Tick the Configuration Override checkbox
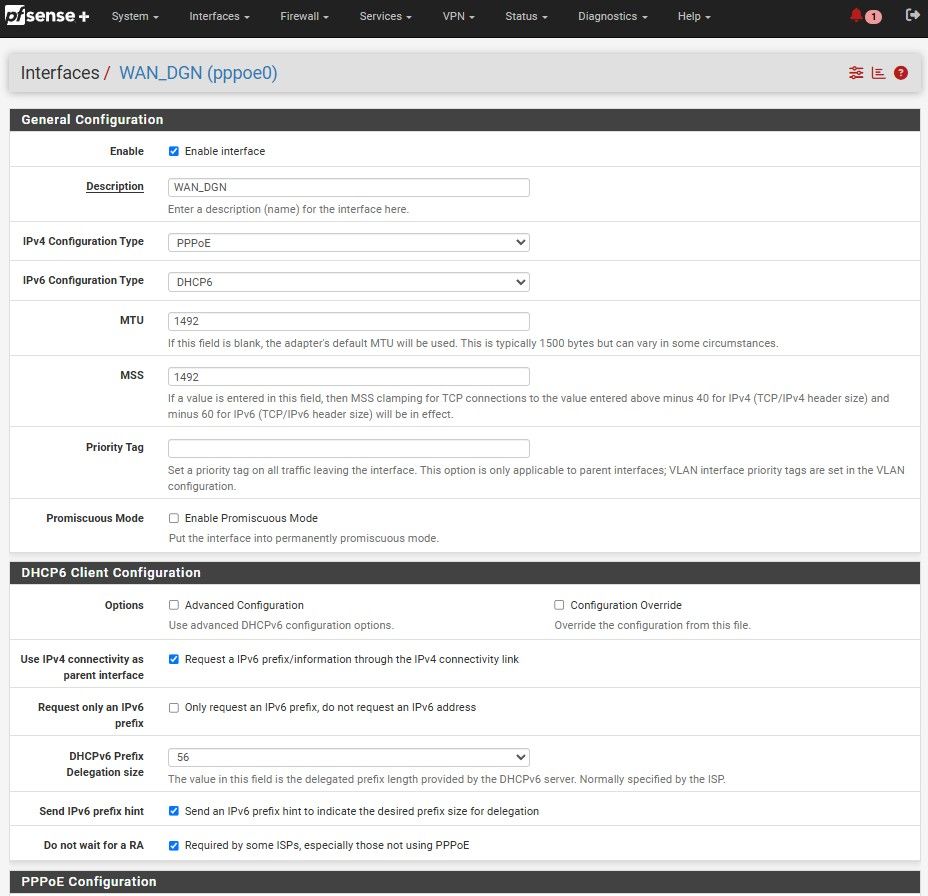Screen dimensions: 928x896 (x=560, y=605)
